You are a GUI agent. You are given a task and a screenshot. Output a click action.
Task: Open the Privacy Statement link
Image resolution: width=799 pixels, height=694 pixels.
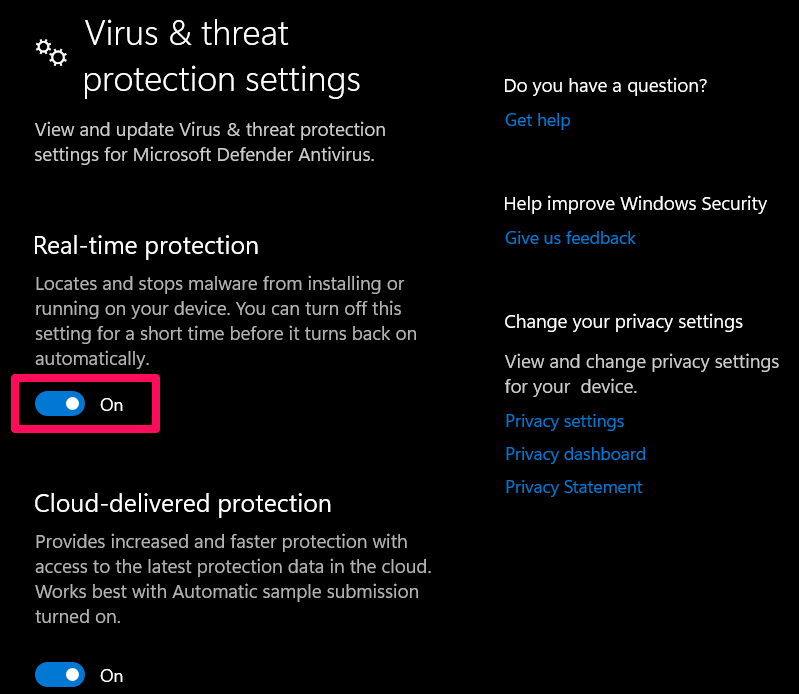coord(573,487)
